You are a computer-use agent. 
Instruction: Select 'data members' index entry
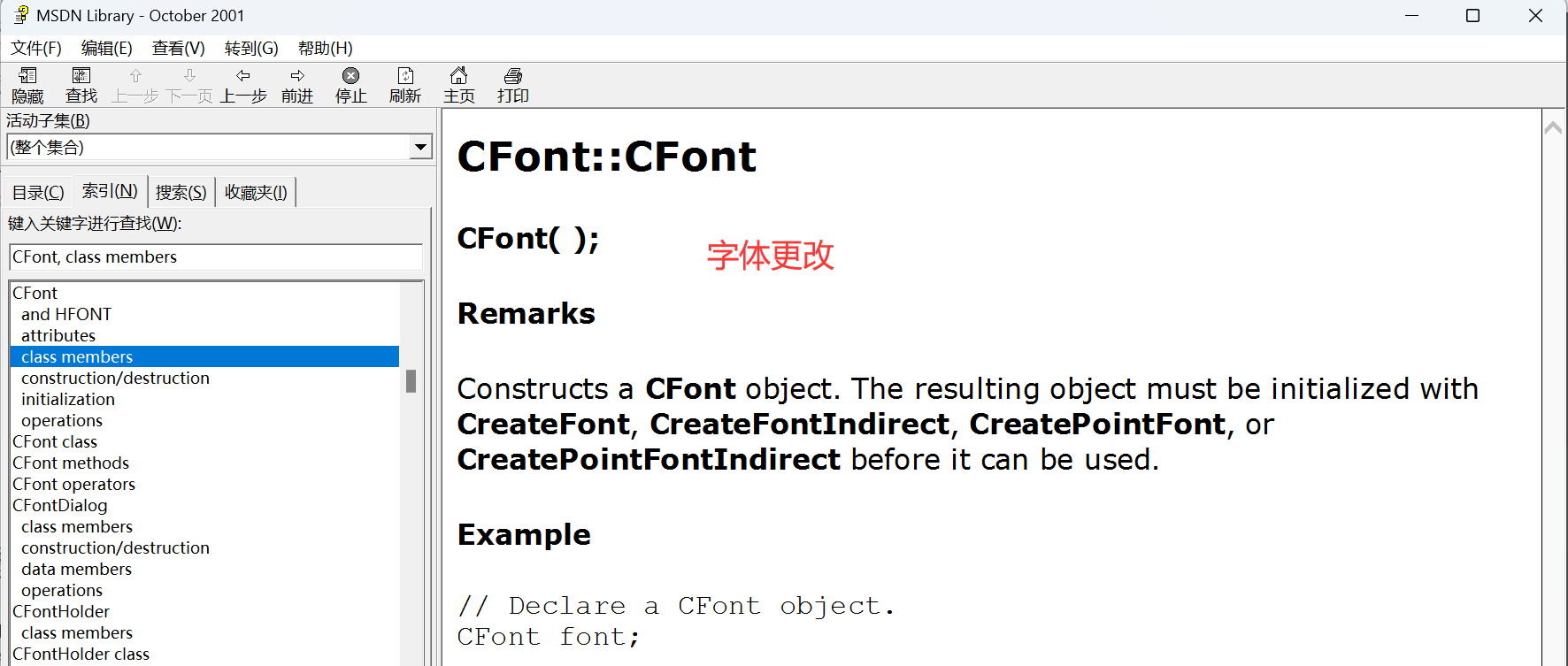pyautogui.click(x=76, y=569)
